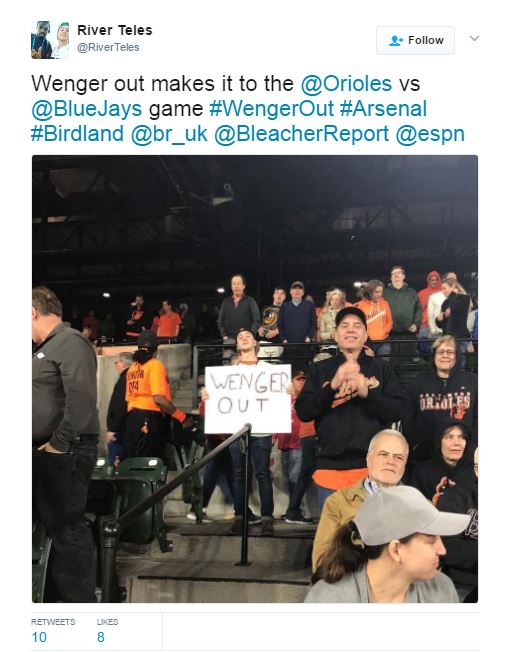Open the #Birdland hashtag

coord(77,134)
